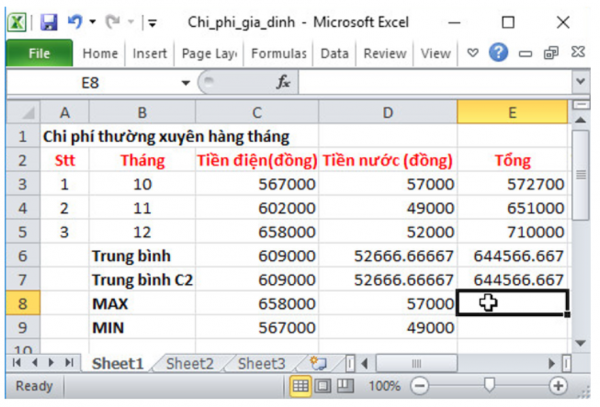The height and width of the screenshot is (407, 600).
Task: Select cell containing 572700
Action: (x=512, y=184)
